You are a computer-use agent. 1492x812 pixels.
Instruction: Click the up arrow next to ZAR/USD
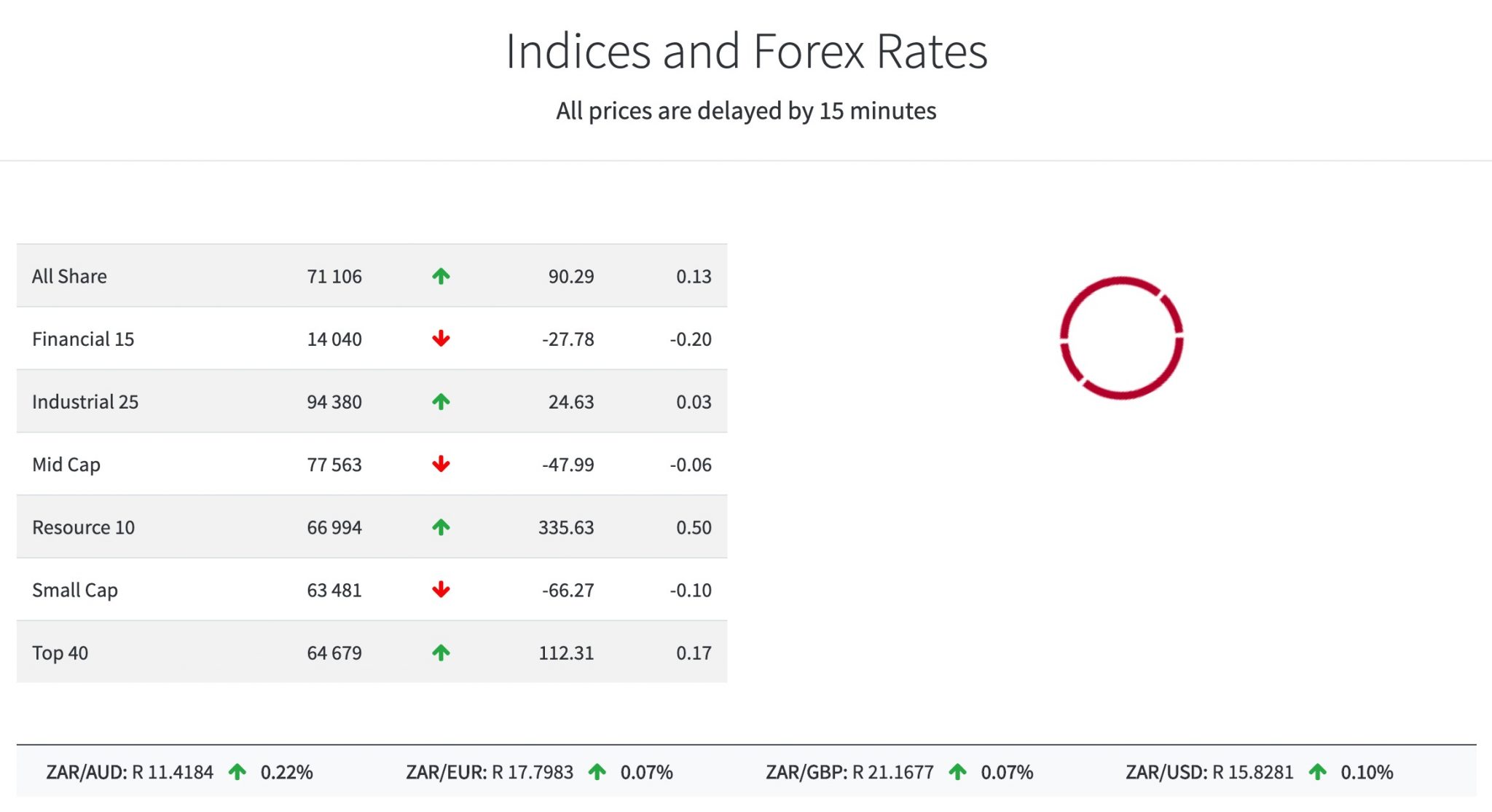1319,772
